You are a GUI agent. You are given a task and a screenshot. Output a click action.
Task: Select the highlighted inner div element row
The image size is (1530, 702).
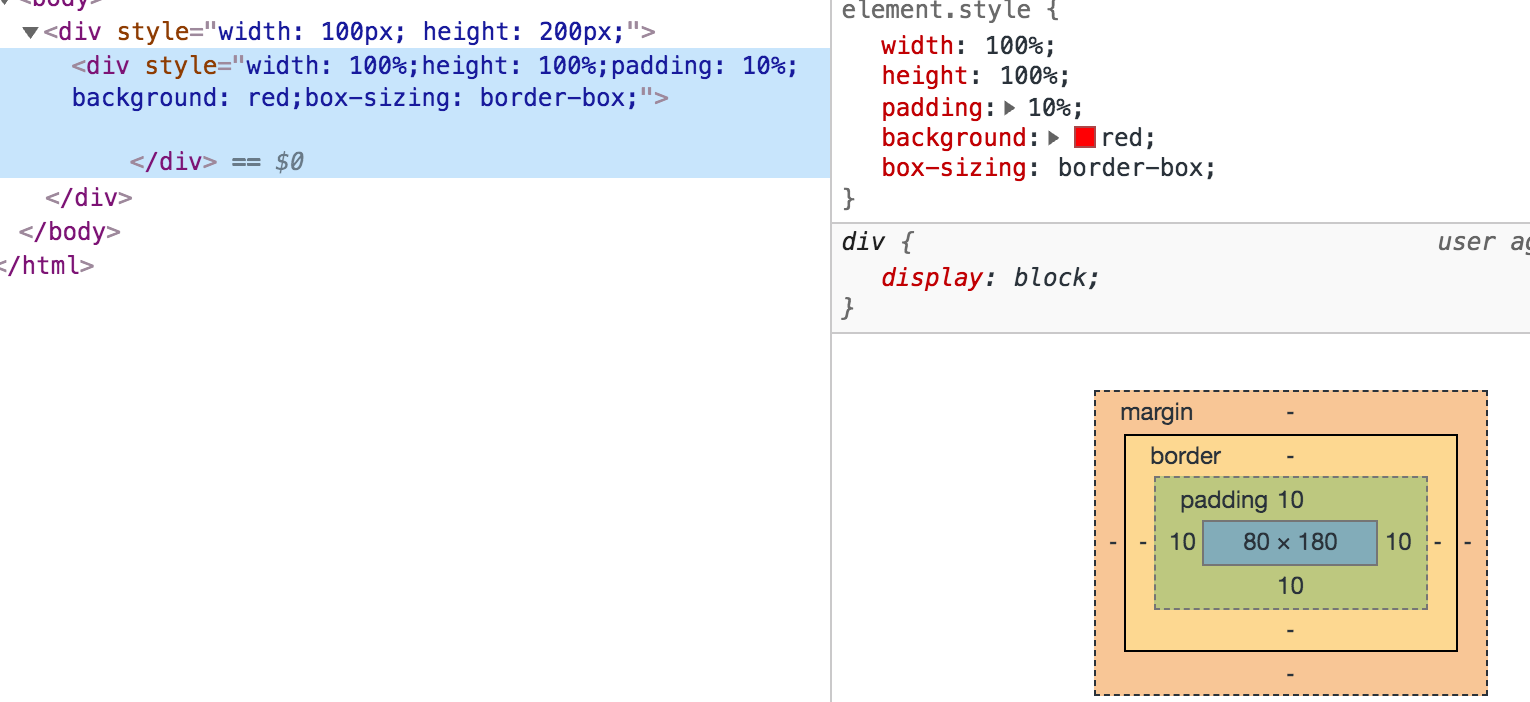[x=415, y=113]
